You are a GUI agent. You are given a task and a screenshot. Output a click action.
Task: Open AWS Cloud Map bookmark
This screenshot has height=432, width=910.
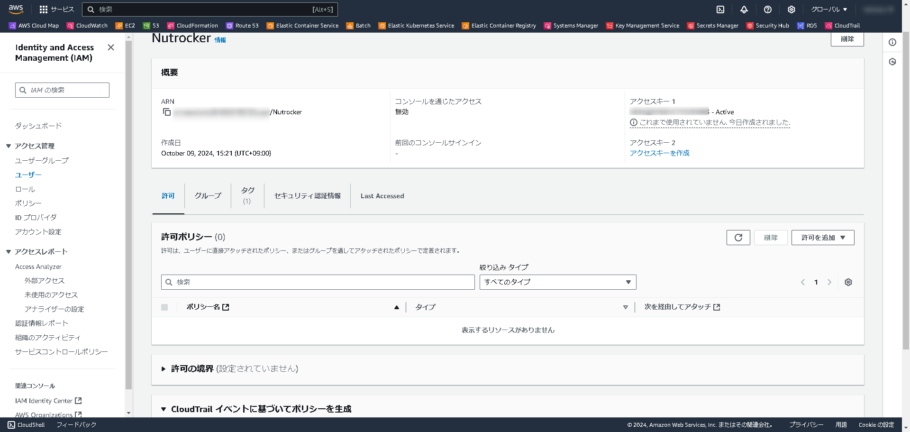pyautogui.click(x=34, y=26)
